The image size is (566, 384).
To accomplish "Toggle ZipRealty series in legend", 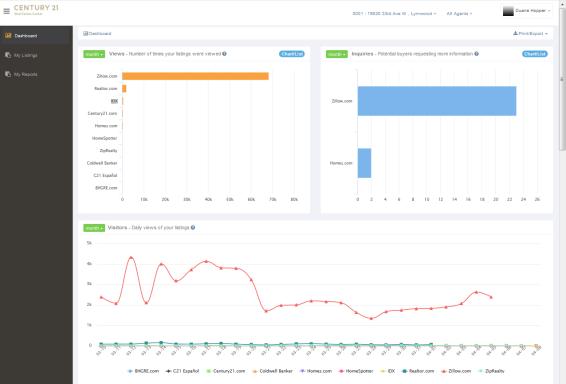I will pos(491,371).
